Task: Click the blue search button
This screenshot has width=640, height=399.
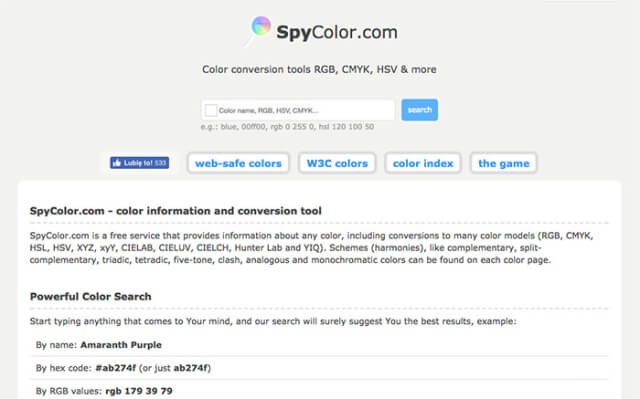Action: tap(420, 110)
